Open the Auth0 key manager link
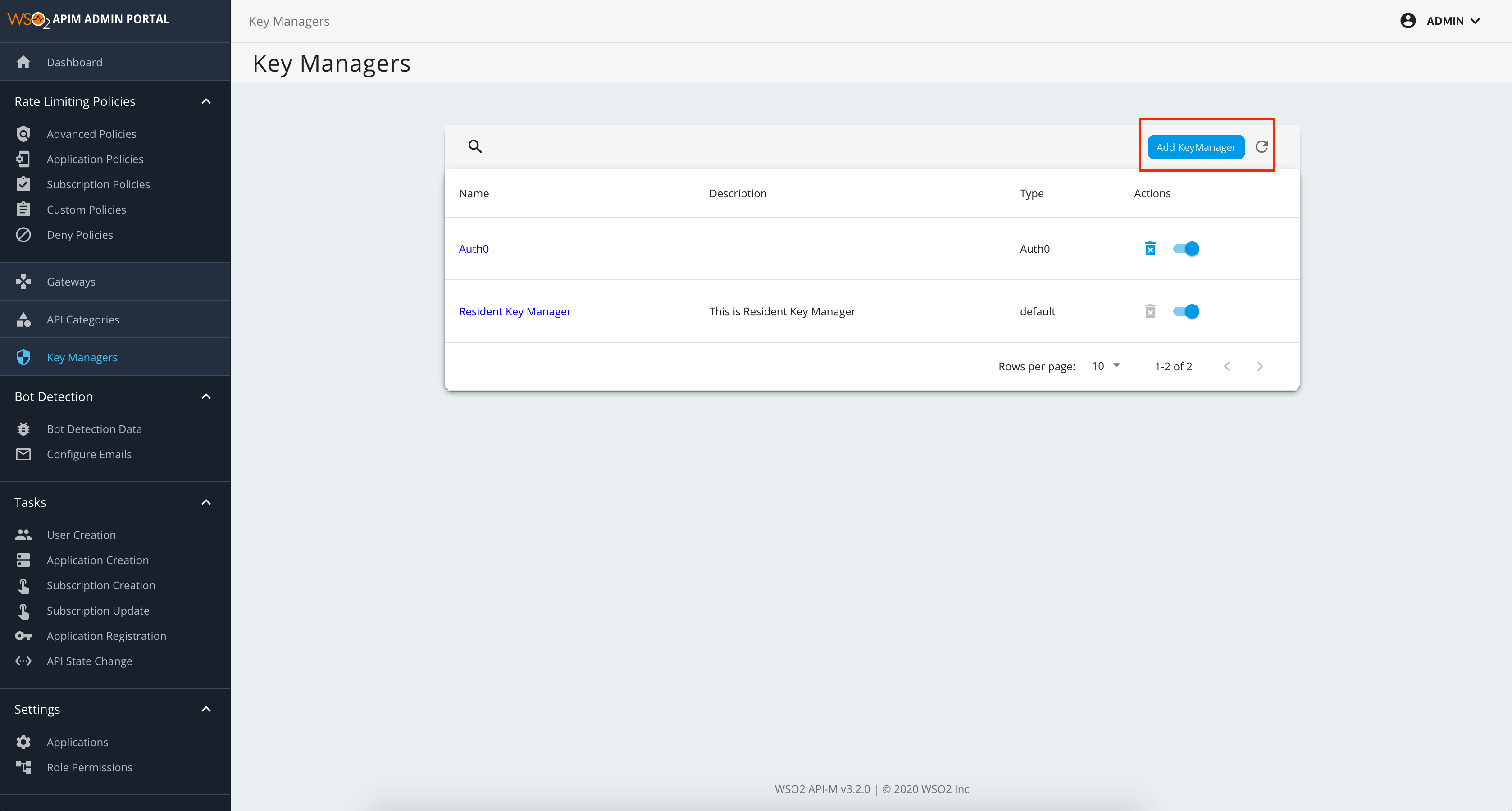This screenshot has height=811, width=1512. click(x=474, y=249)
